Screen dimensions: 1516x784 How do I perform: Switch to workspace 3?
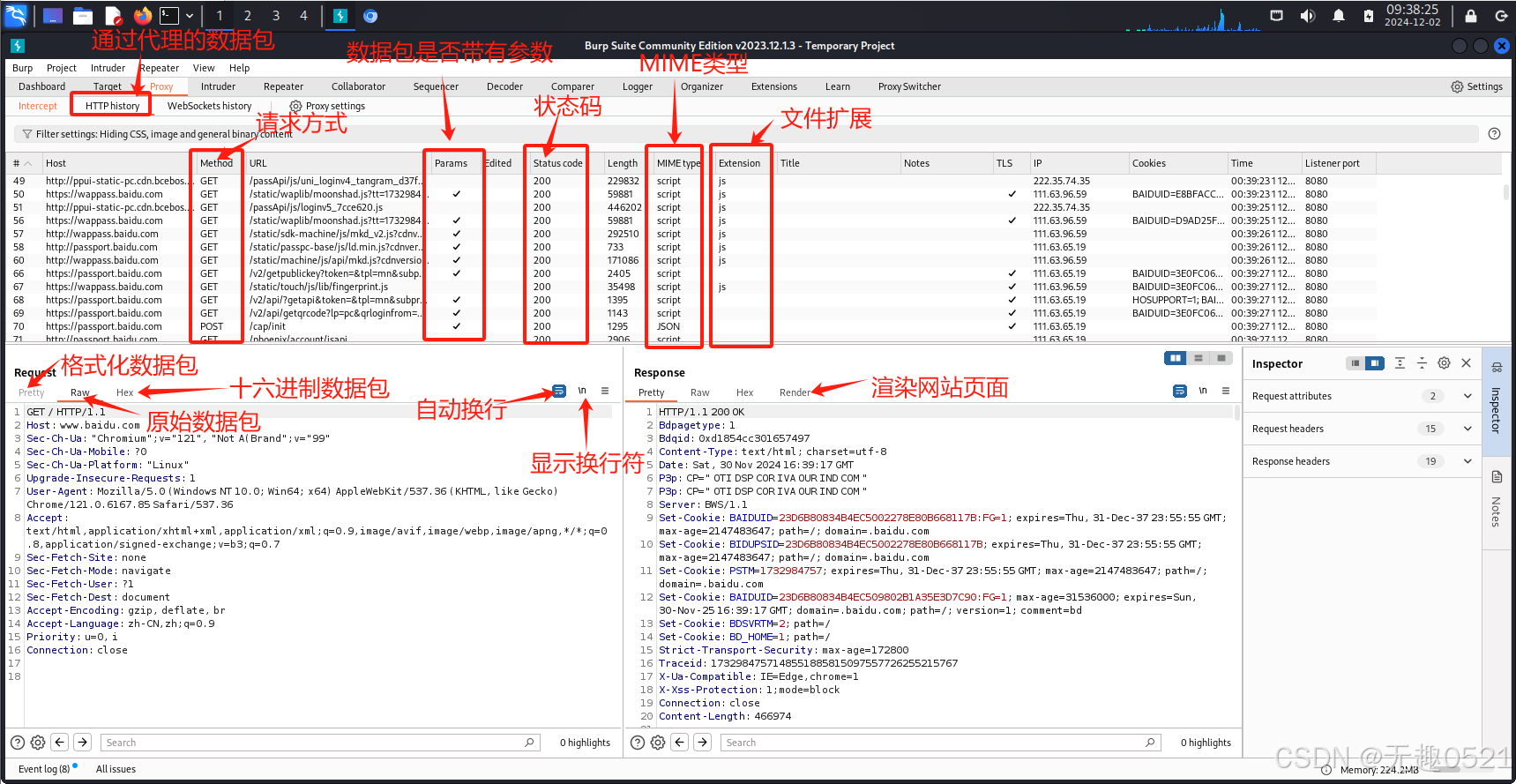(276, 16)
